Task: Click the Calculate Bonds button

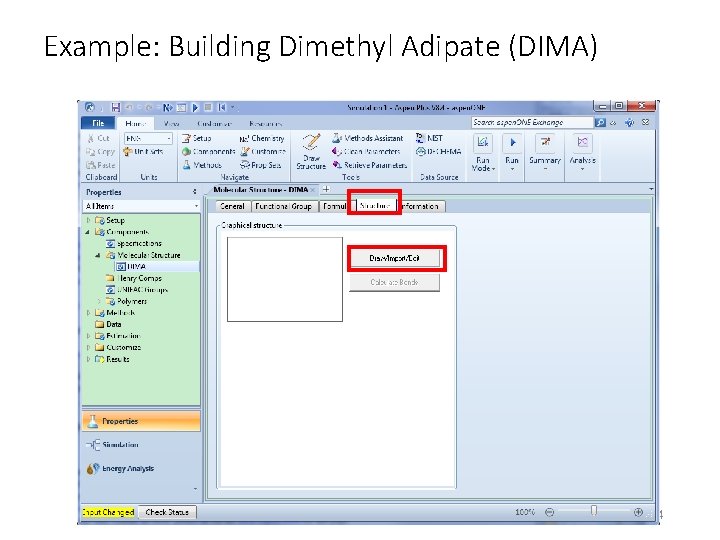Action: (394, 282)
